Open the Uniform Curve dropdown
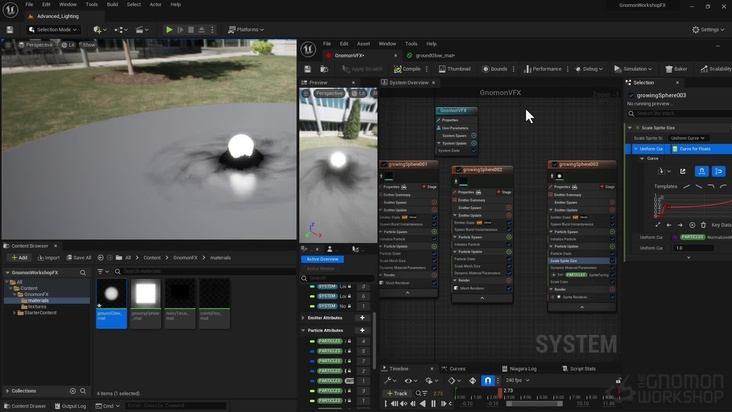The height and width of the screenshot is (412, 732). 689,138
